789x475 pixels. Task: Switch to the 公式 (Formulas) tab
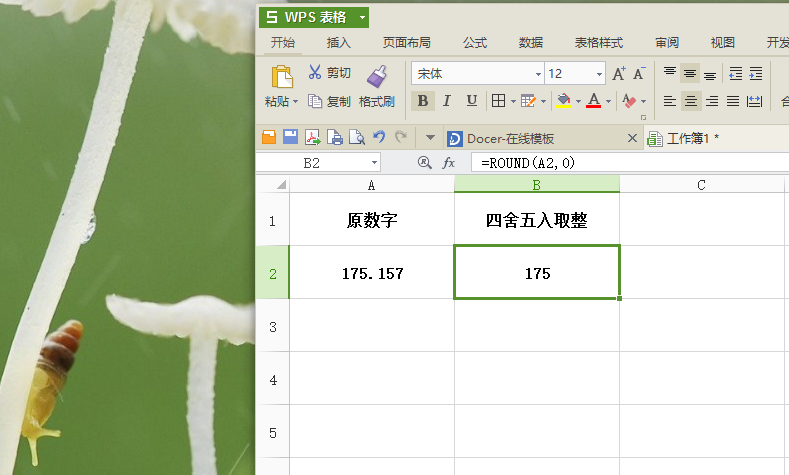coord(475,43)
